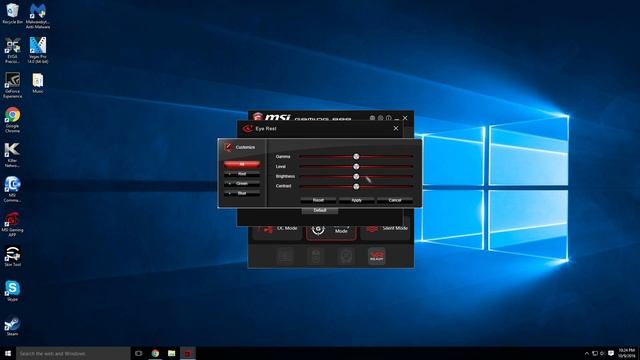This screenshot has height=360, width=640.
Task: Open the info icon in Gaming App title bar
Action: coord(389,118)
